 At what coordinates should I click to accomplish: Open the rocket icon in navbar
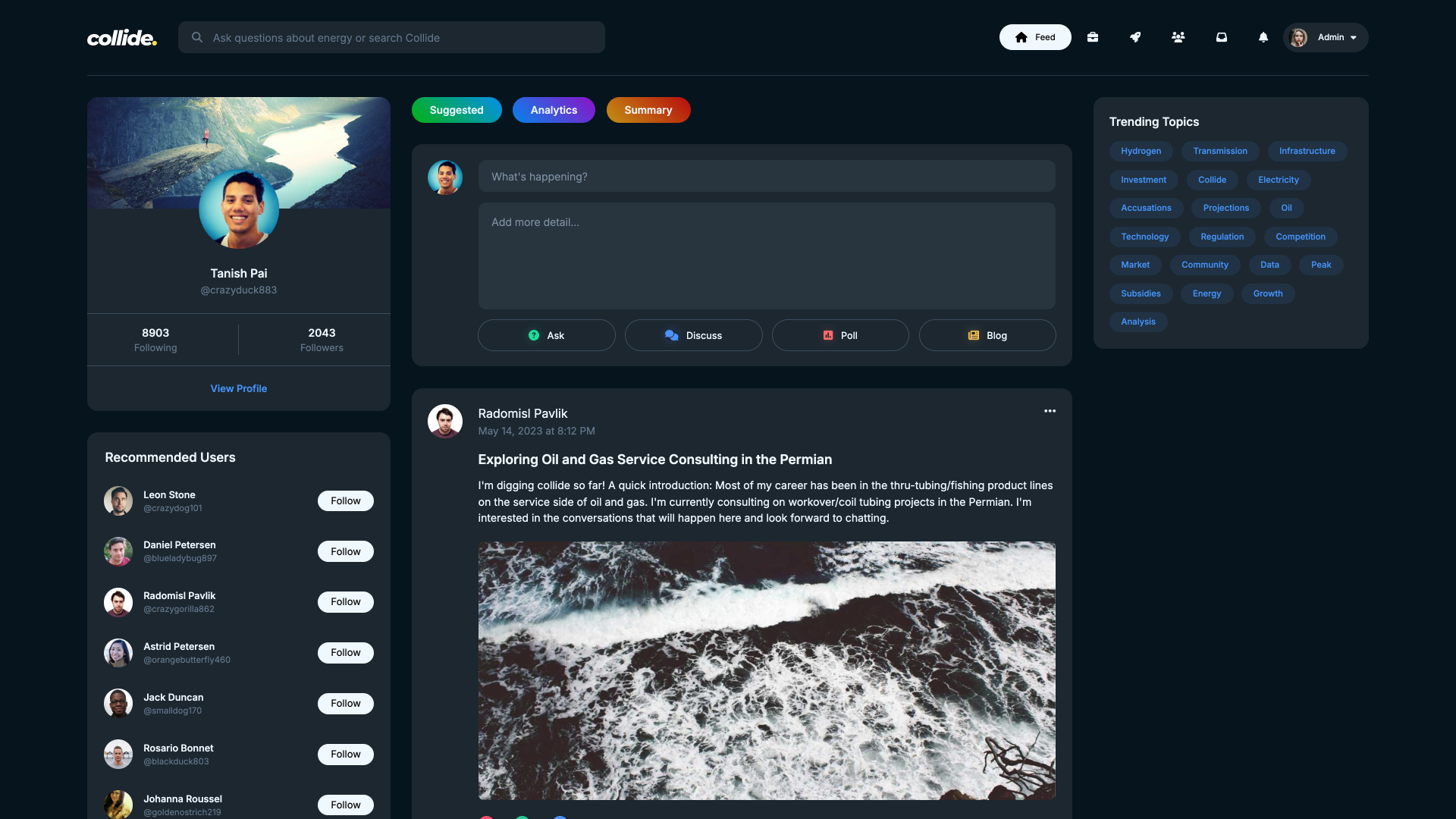(x=1135, y=37)
